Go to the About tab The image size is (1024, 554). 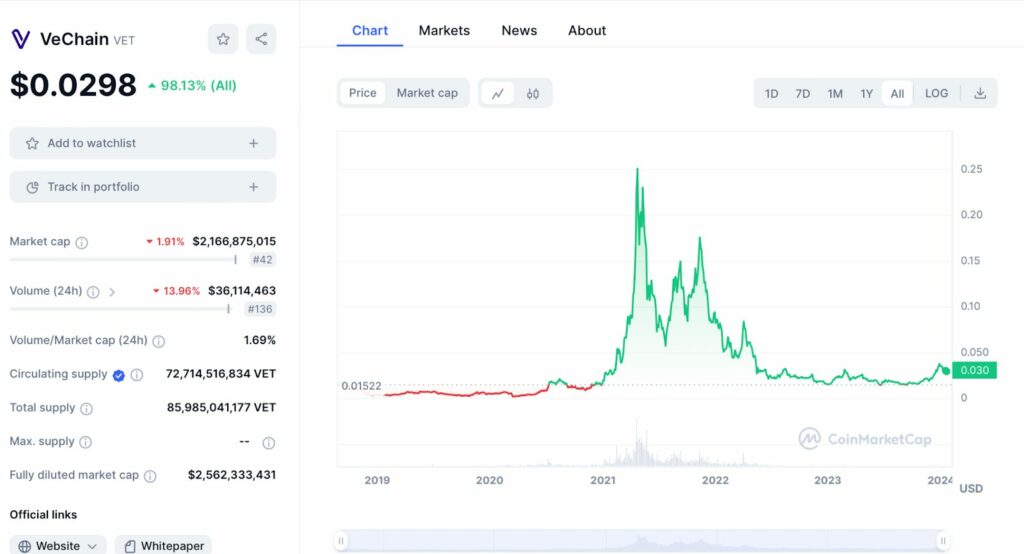click(587, 31)
